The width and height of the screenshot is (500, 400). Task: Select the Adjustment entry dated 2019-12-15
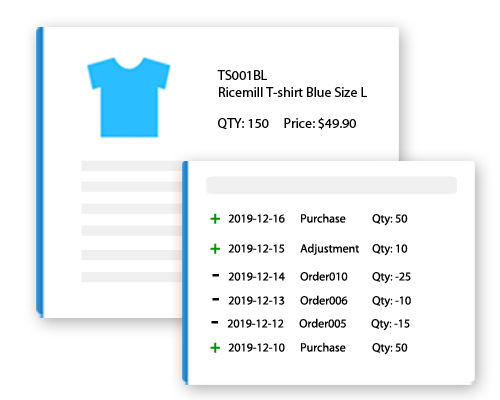pyautogui.click(x=329, y=249)
